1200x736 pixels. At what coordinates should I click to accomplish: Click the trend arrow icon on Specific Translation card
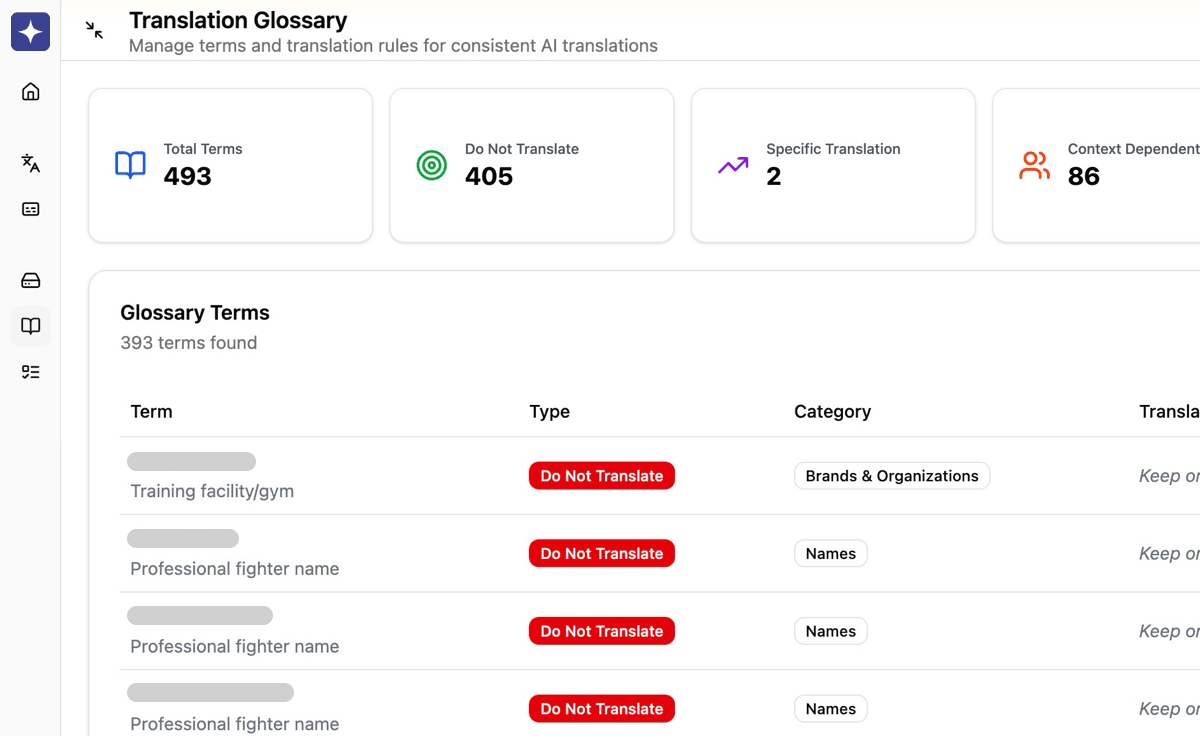click(x=733, y=166)
